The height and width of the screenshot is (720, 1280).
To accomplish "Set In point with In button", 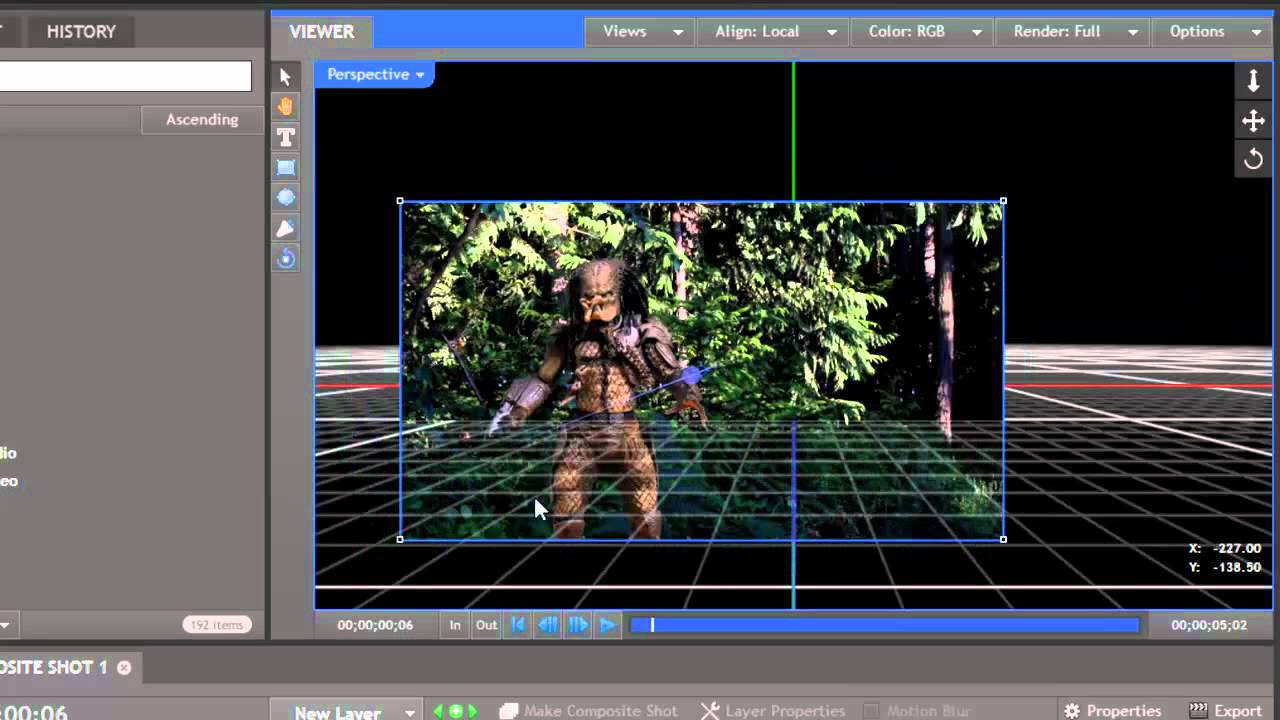I will tap(455, 625).
